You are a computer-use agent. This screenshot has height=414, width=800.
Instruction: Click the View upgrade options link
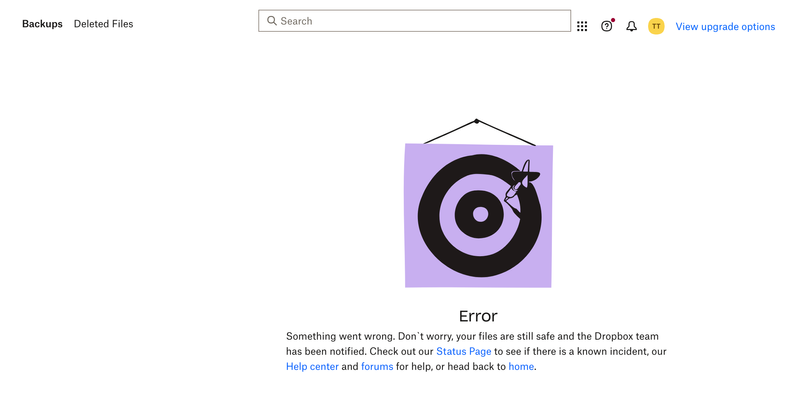pos(725,26)
